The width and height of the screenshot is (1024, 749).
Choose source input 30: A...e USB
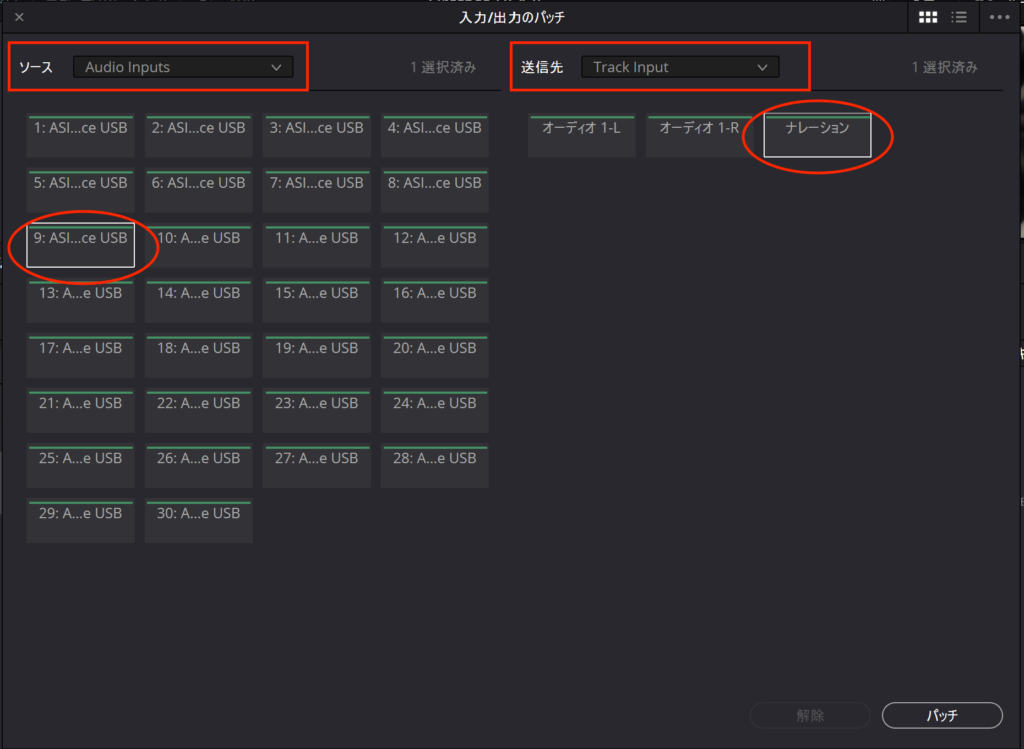198,520
